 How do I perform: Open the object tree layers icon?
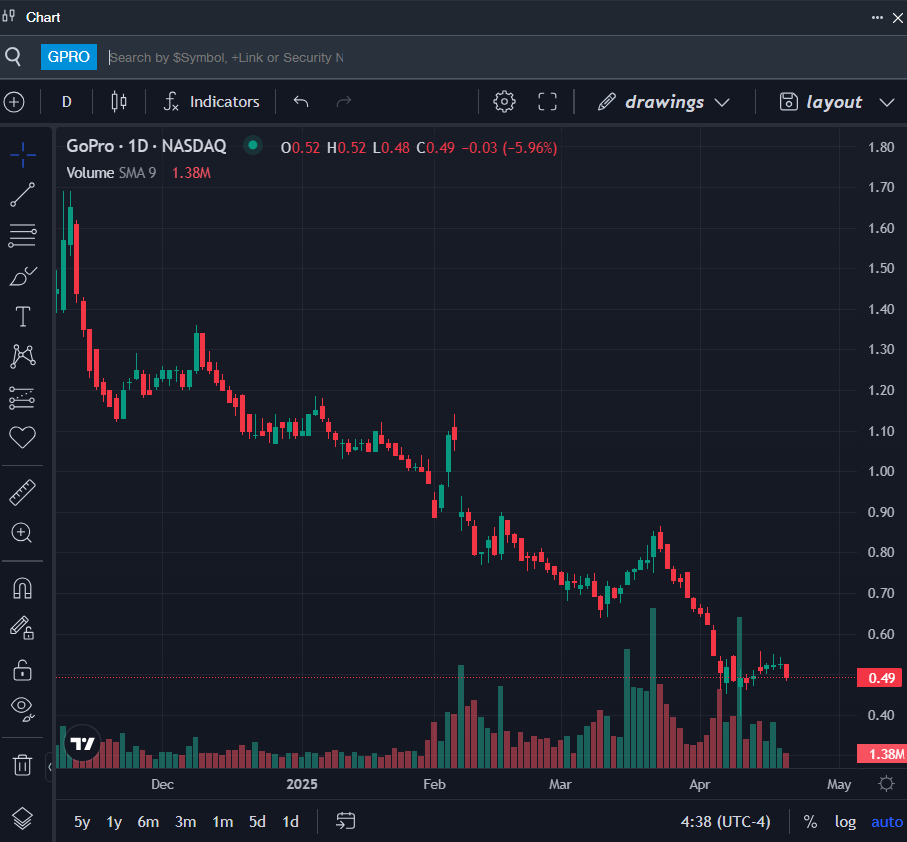point(23,818)
